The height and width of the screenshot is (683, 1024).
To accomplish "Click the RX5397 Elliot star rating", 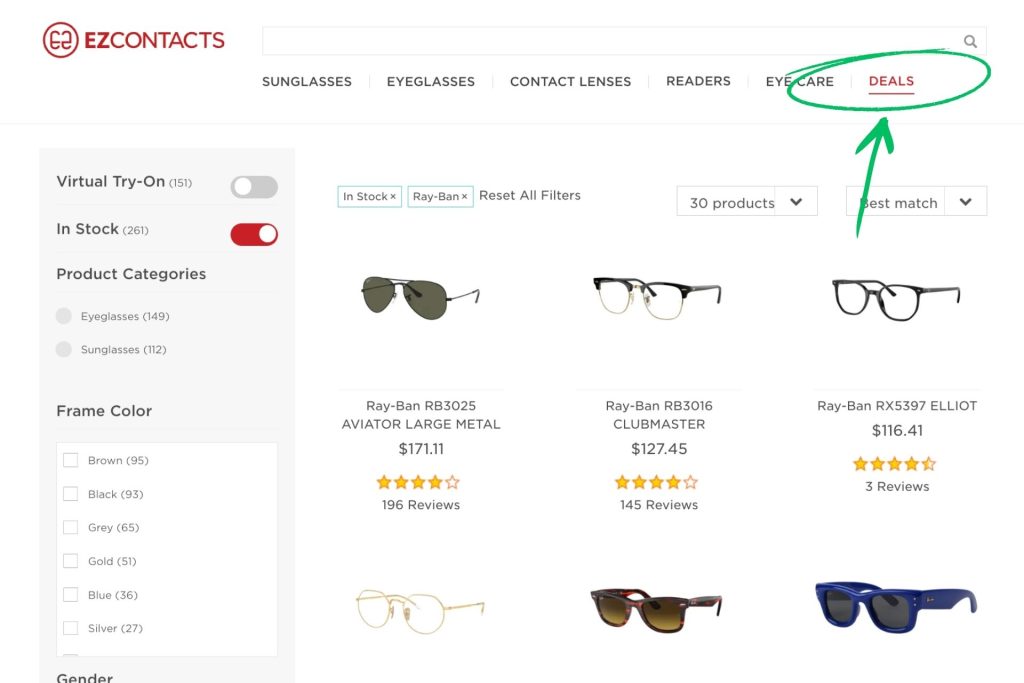I will tap(894, 464).
